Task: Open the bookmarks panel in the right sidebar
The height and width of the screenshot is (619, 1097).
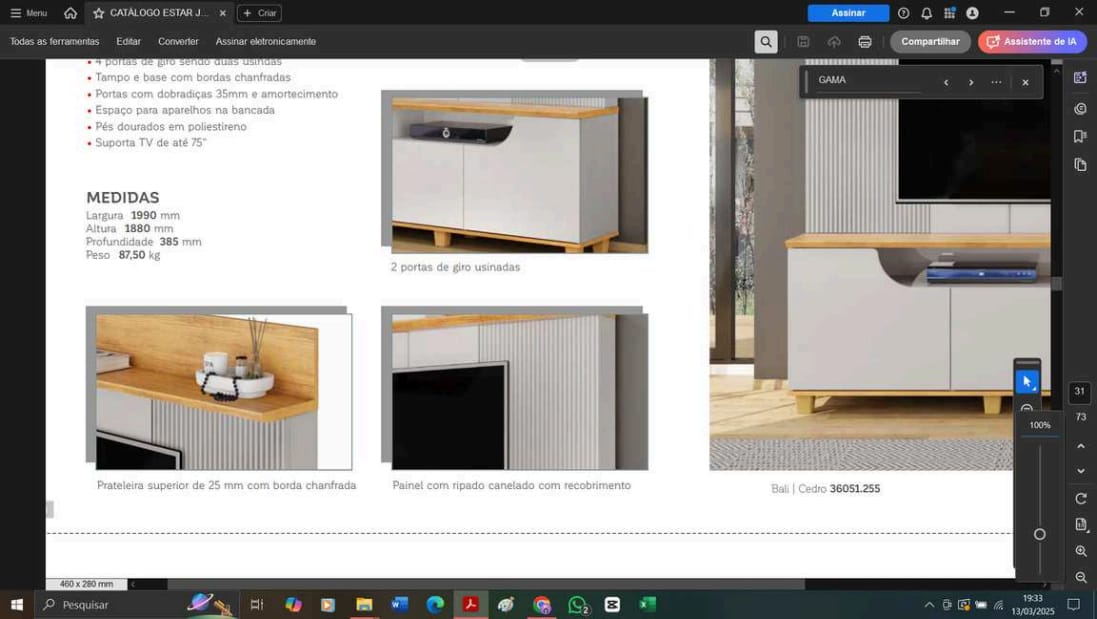Action: 1080,136
